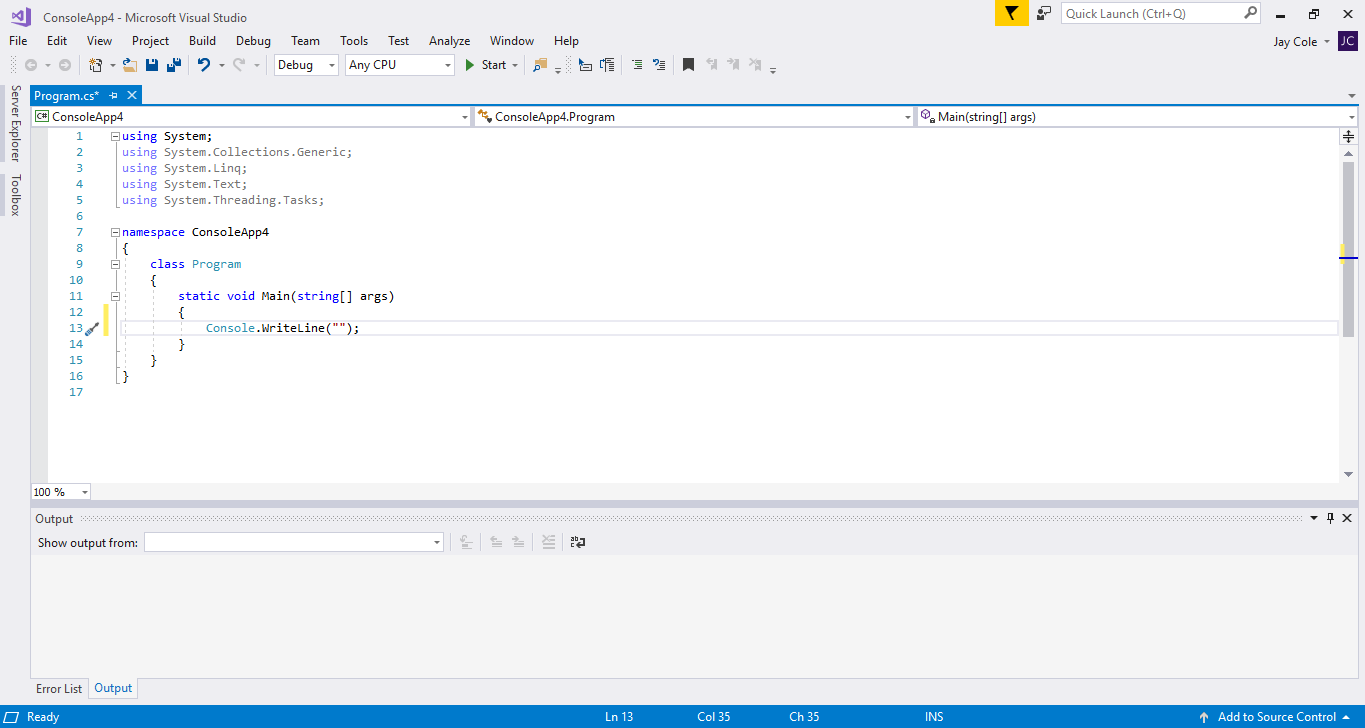Open the Toolbox side tab
This screenshot has height=728, width=1365.
pyautogui.click(x=15, y=195)
